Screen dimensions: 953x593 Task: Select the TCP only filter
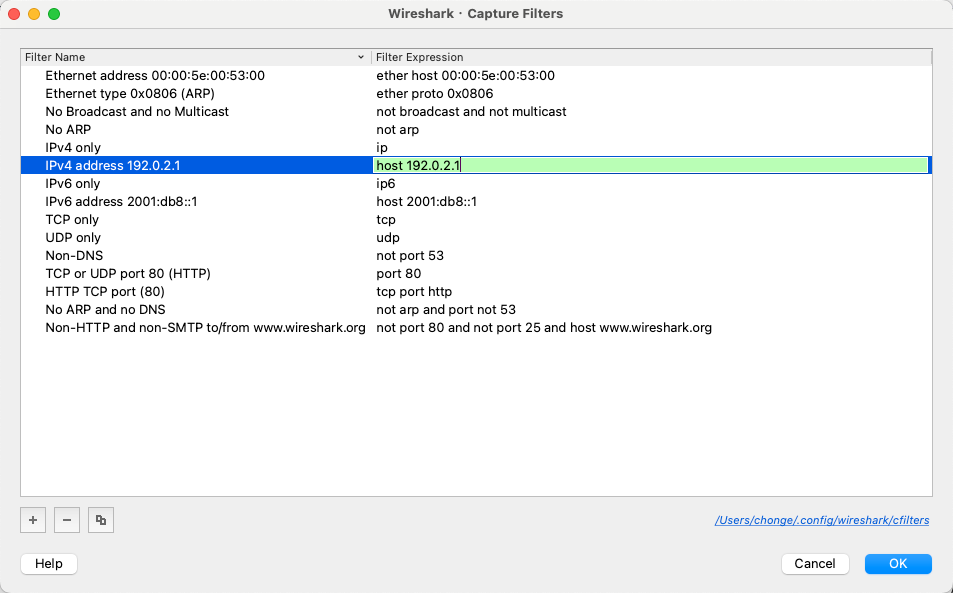point(72,220)
